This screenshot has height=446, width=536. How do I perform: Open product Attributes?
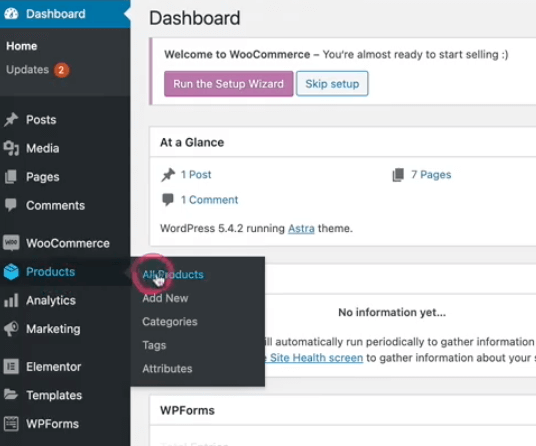coord(167,368)
